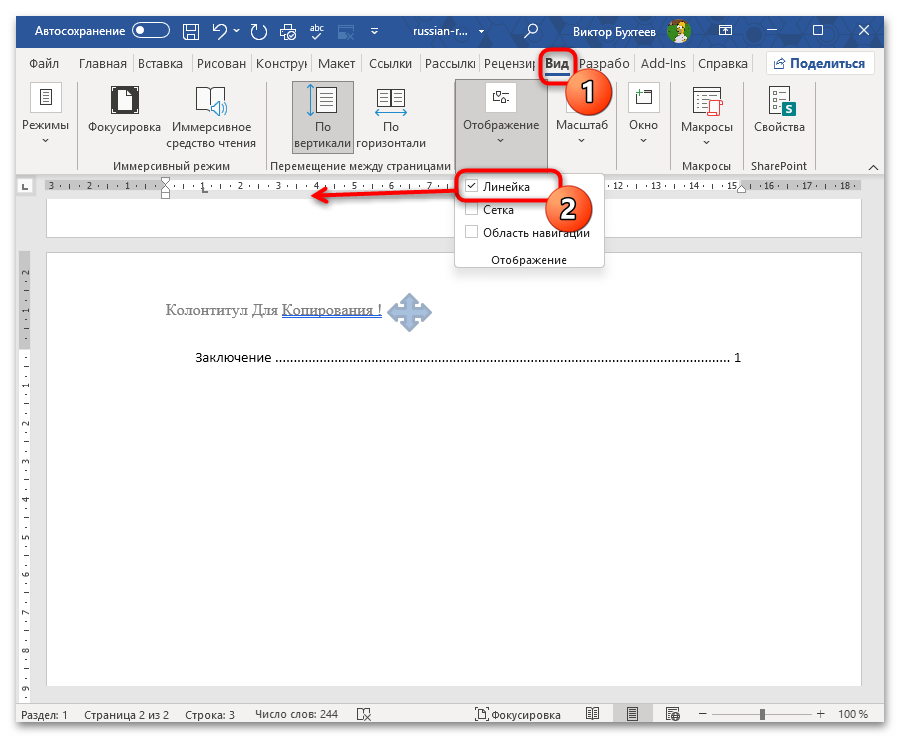The width and height of the screenshot is (900, 738).
Task: Open proofing errors icon in status bar
Action: [x=364, y=714]
